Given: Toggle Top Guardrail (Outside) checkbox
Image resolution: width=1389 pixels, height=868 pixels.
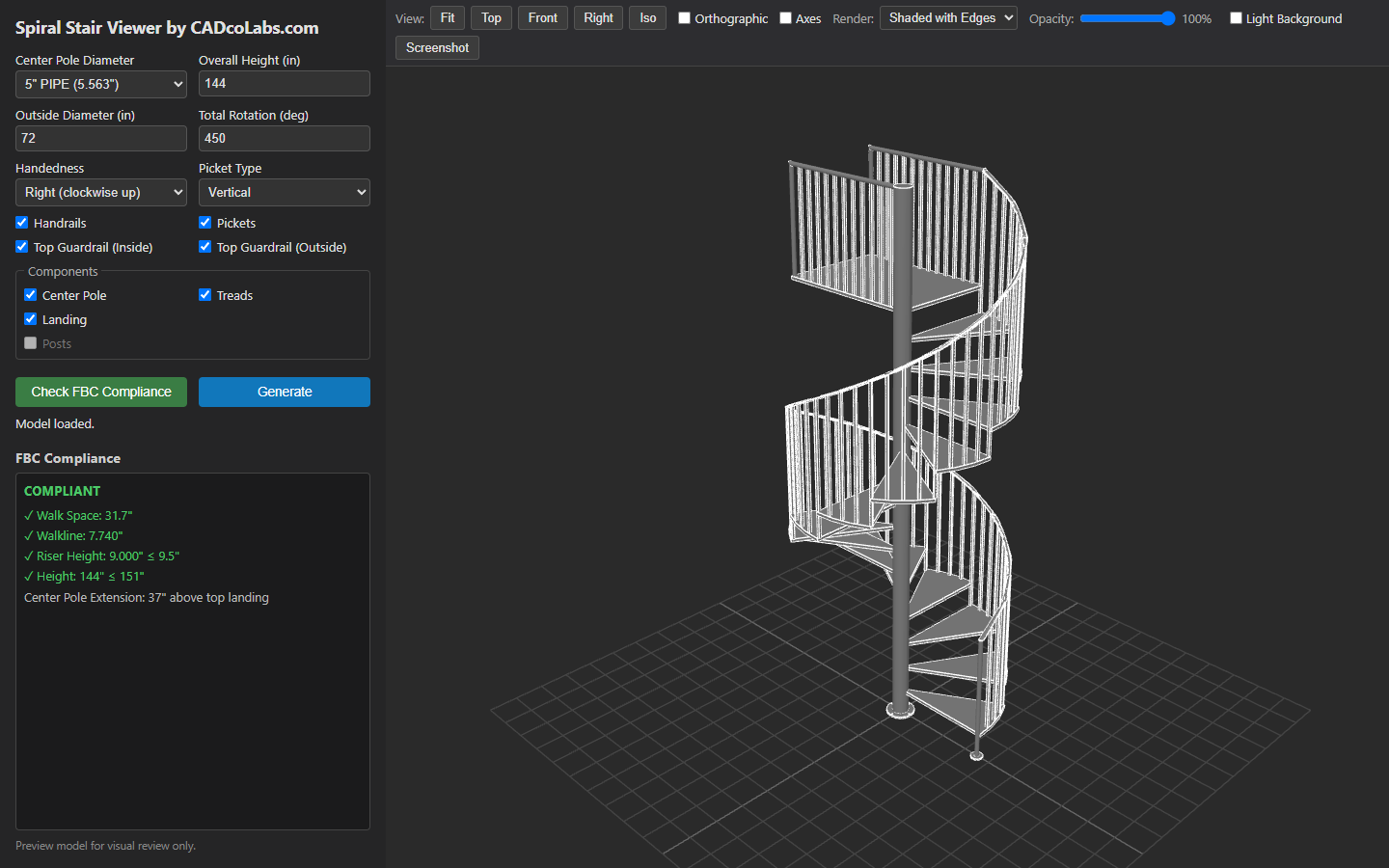Looking at the screenshot, I should click(205, 247).
